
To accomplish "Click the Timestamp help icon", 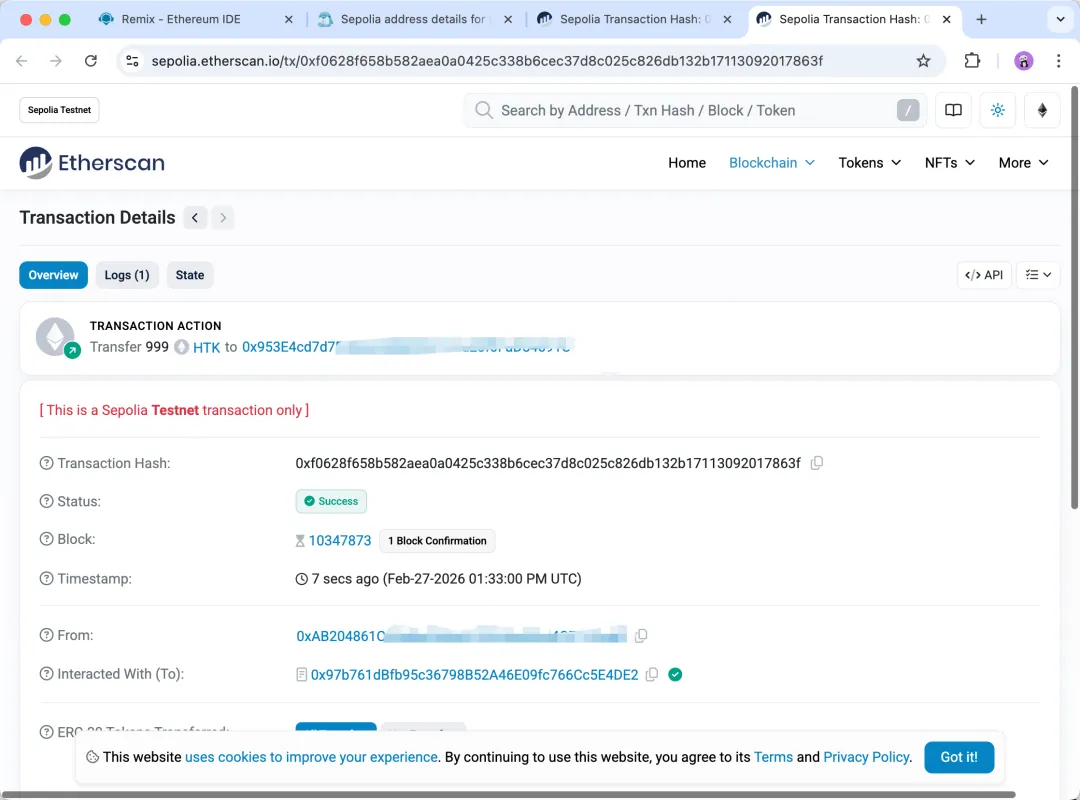I will coord(46,579).
